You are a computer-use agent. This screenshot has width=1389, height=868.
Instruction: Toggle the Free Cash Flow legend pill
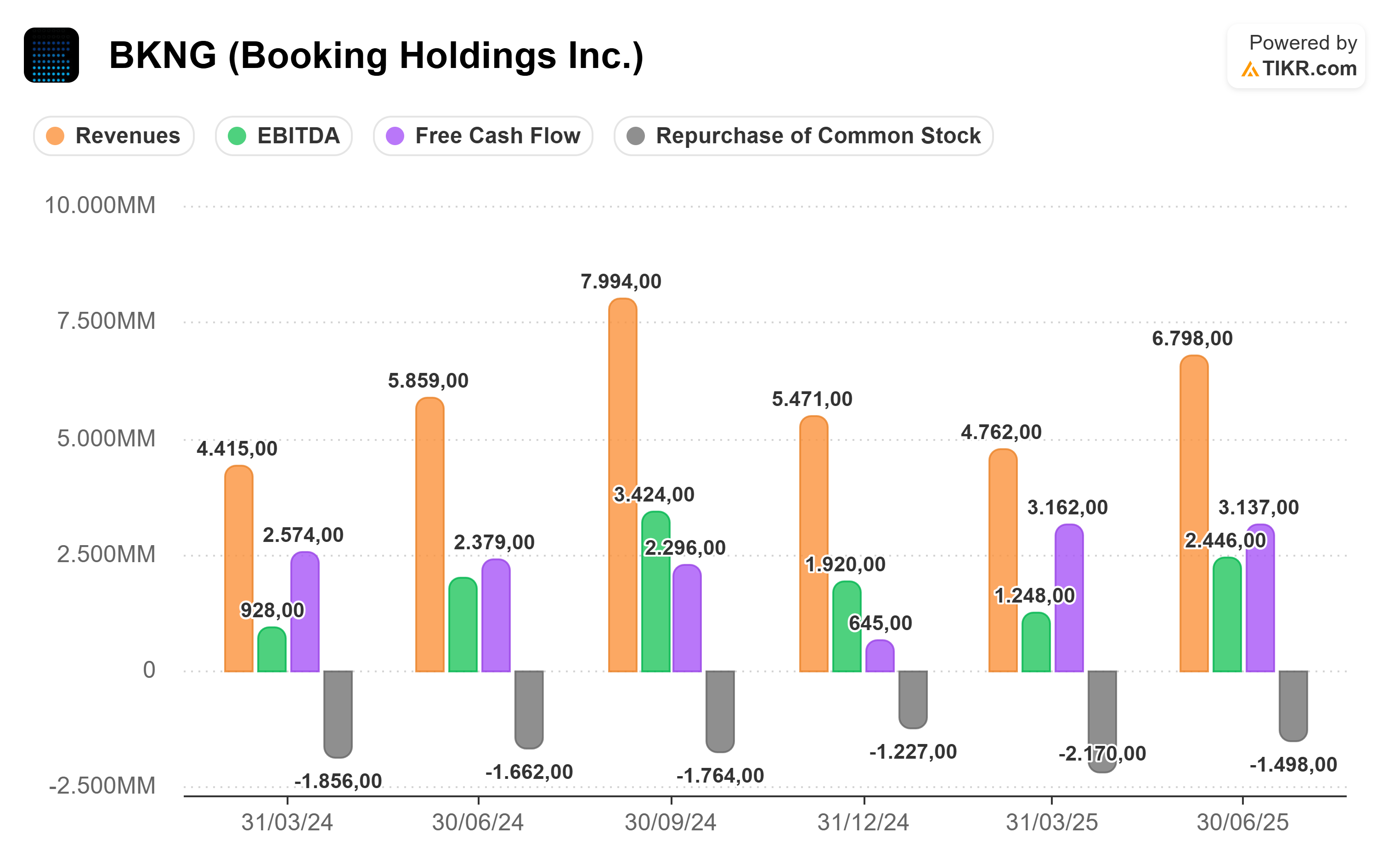pos(483,136)
